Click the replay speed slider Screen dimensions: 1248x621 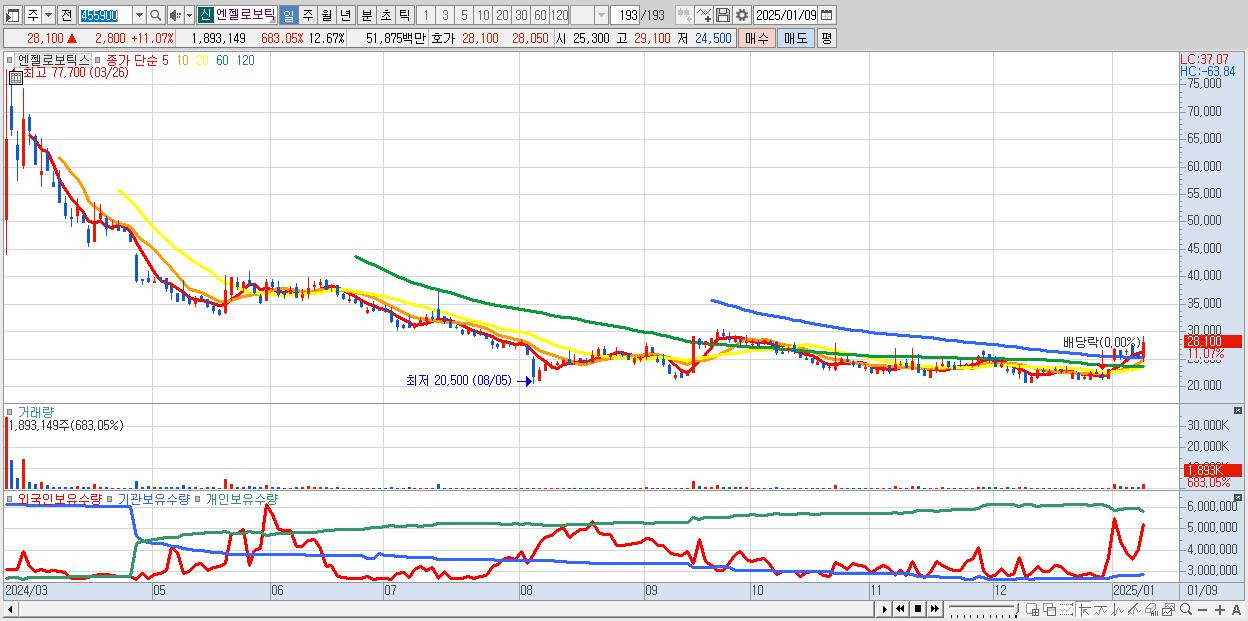(984, 609)
